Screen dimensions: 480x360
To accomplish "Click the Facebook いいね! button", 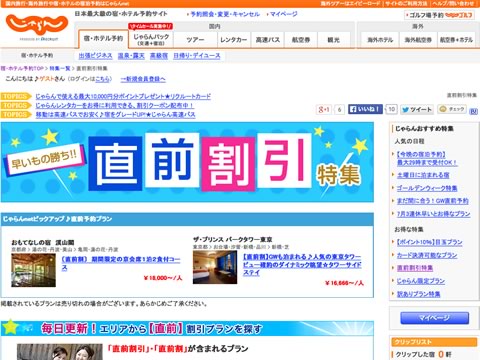I will pyautogui.click(x=365, y=109).
